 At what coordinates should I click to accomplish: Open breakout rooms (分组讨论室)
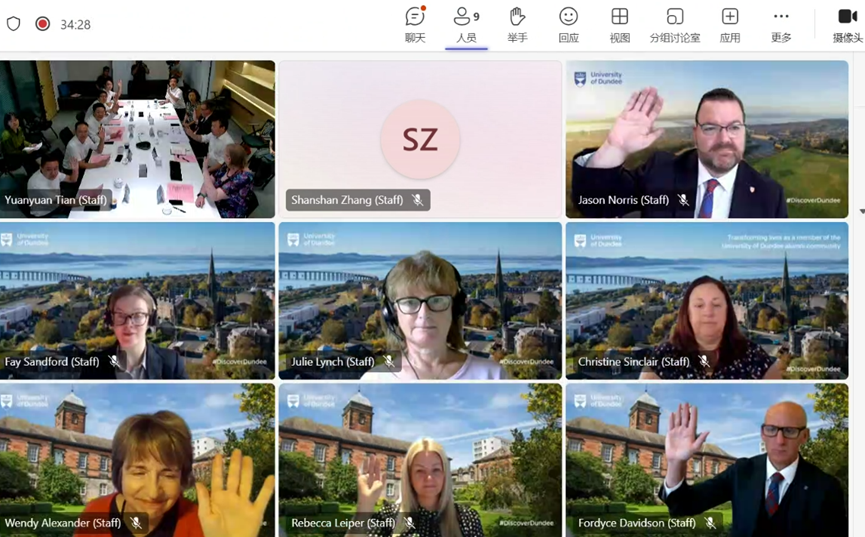[675, 24]
